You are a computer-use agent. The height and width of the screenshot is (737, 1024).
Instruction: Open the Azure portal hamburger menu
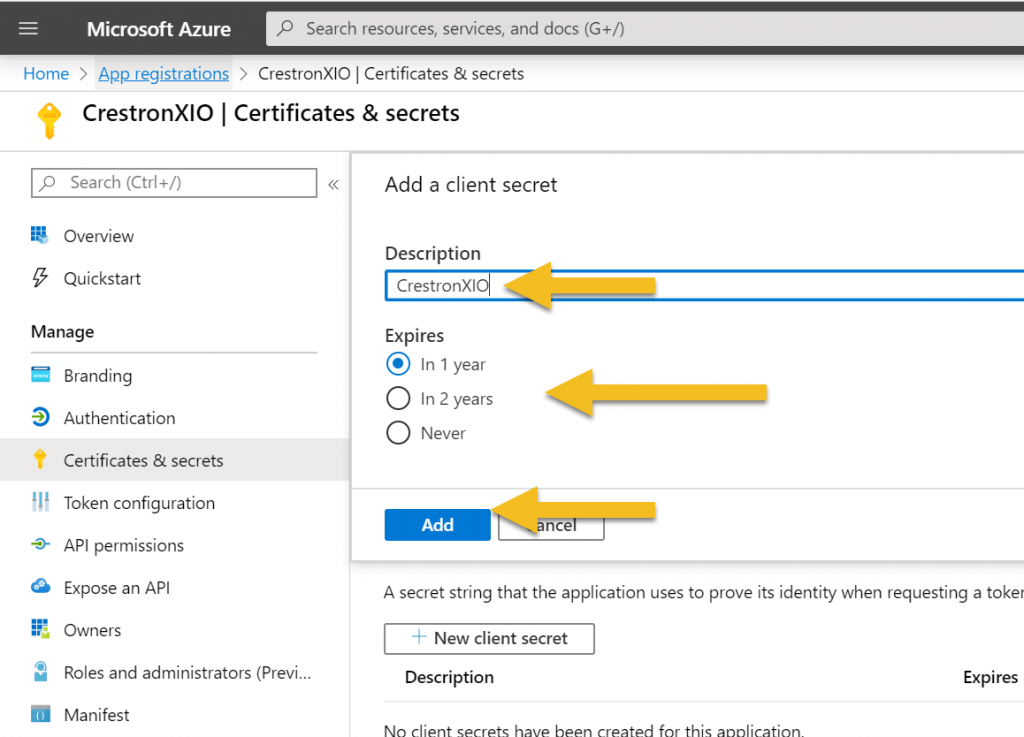pyautogui.click(x=28, y=29)
